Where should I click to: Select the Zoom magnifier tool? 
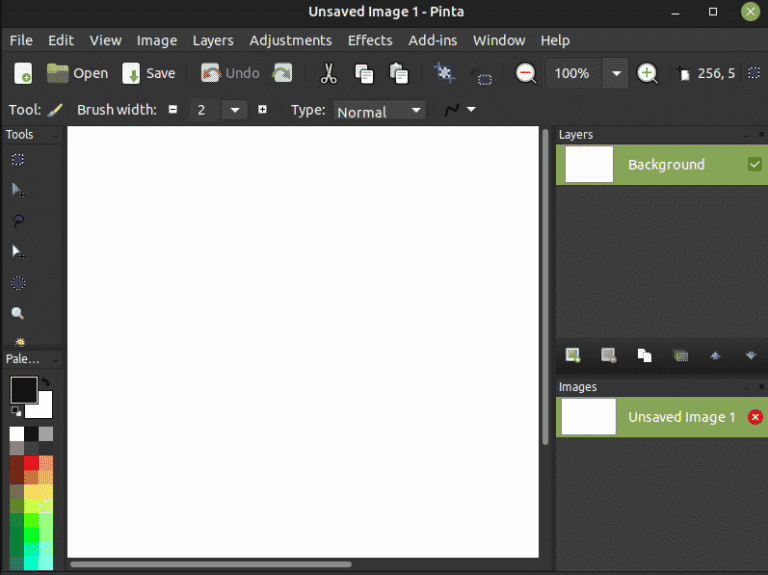[x=18, y=313]
